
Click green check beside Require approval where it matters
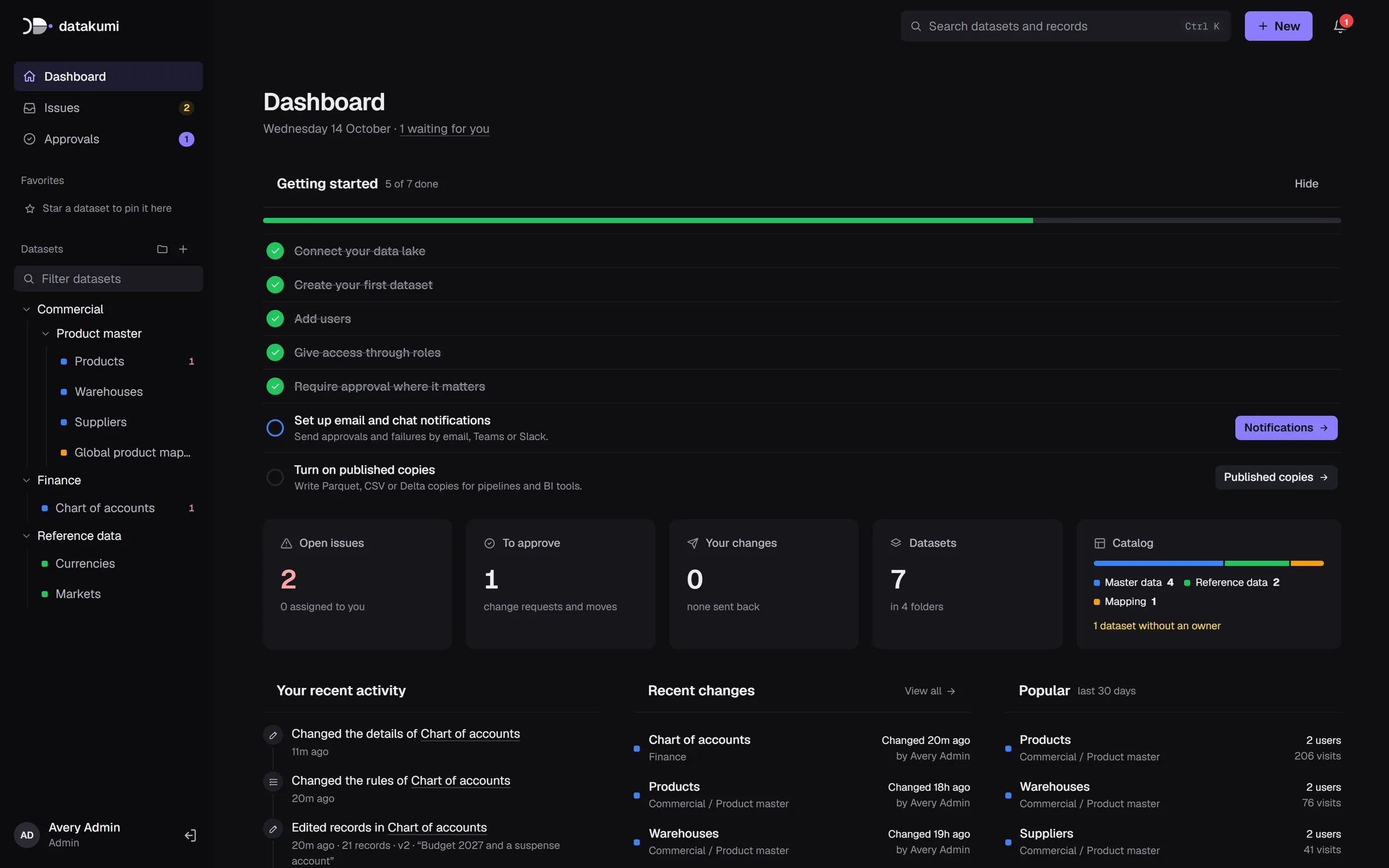pos(275,387)
